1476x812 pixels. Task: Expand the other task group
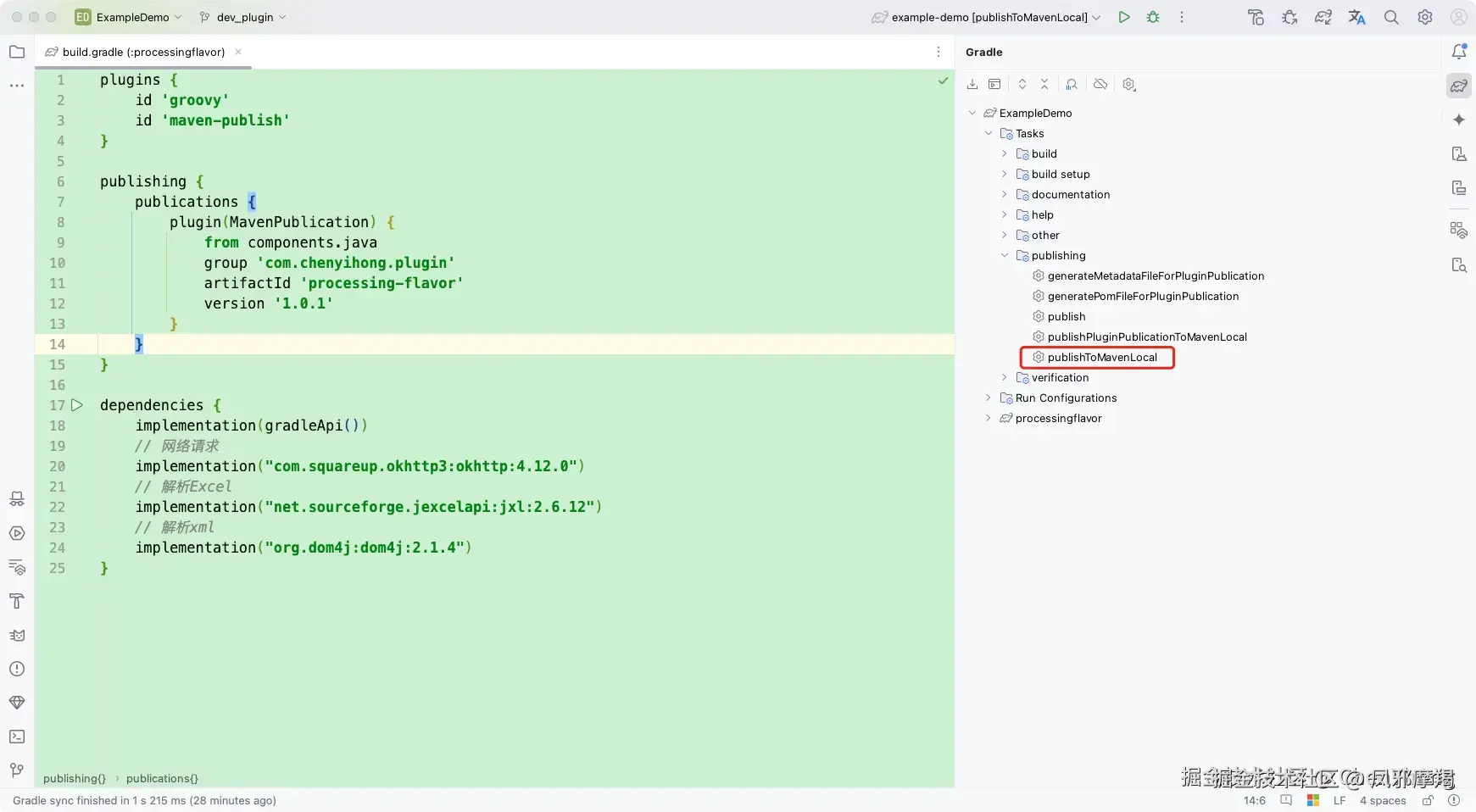(1005, 235)
